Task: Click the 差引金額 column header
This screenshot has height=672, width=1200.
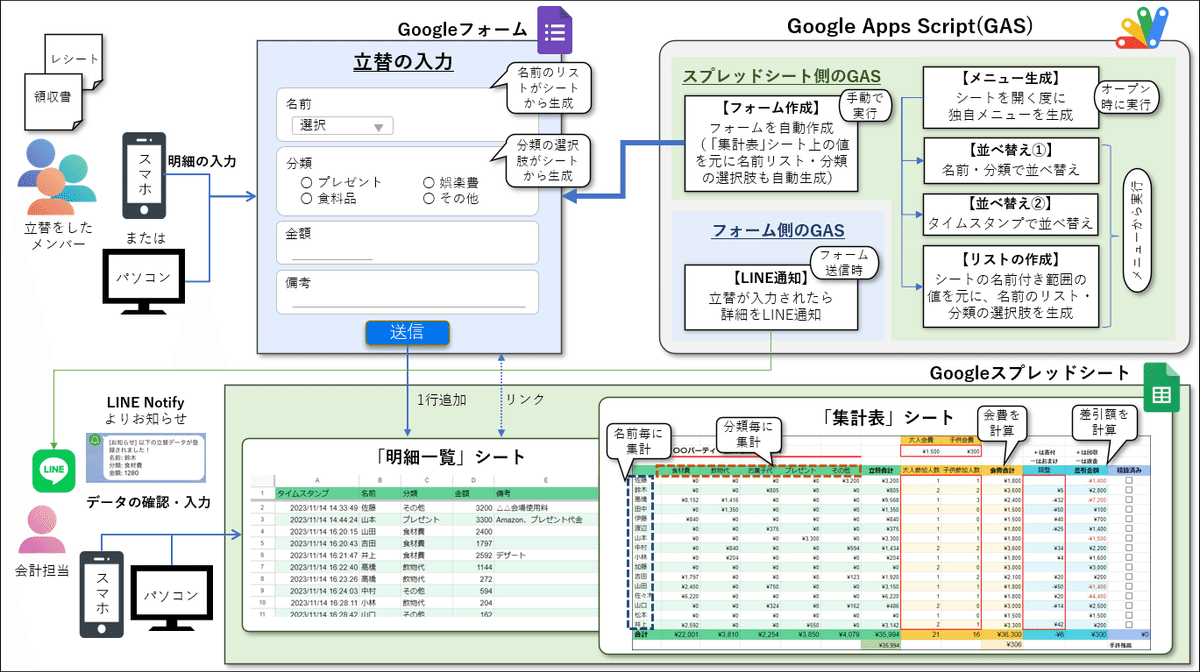Action: 1086,470
